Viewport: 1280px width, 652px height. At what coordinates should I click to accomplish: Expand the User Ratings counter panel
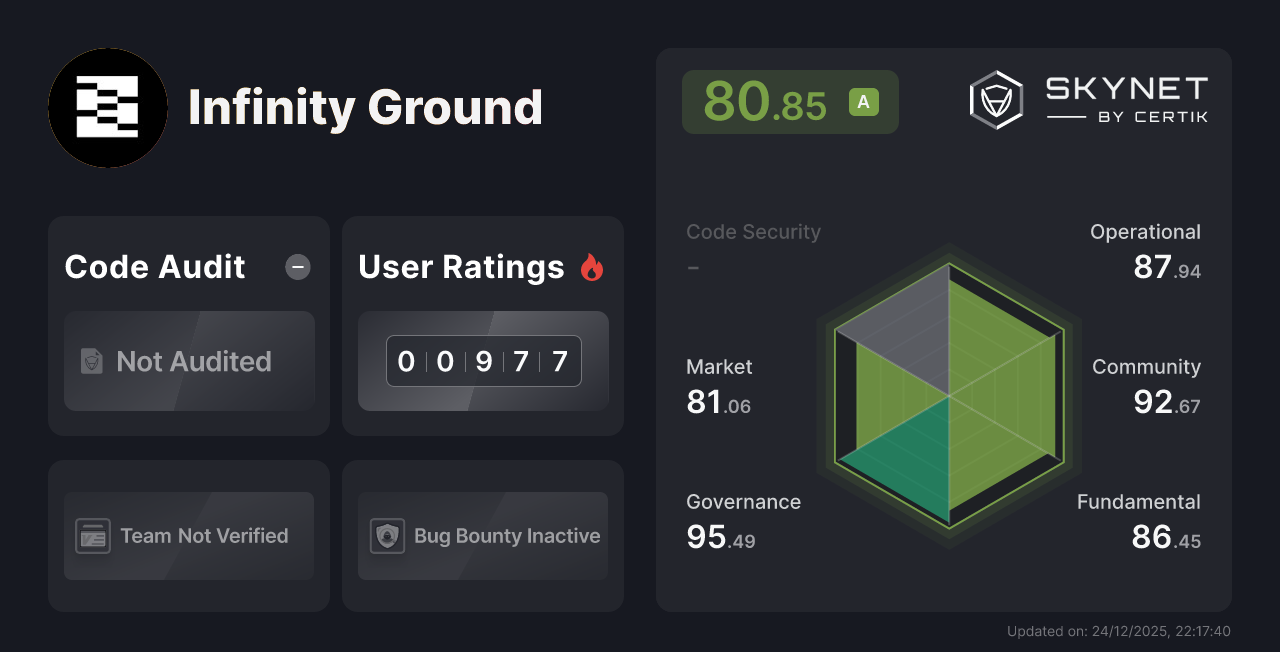tap(483, 361)
